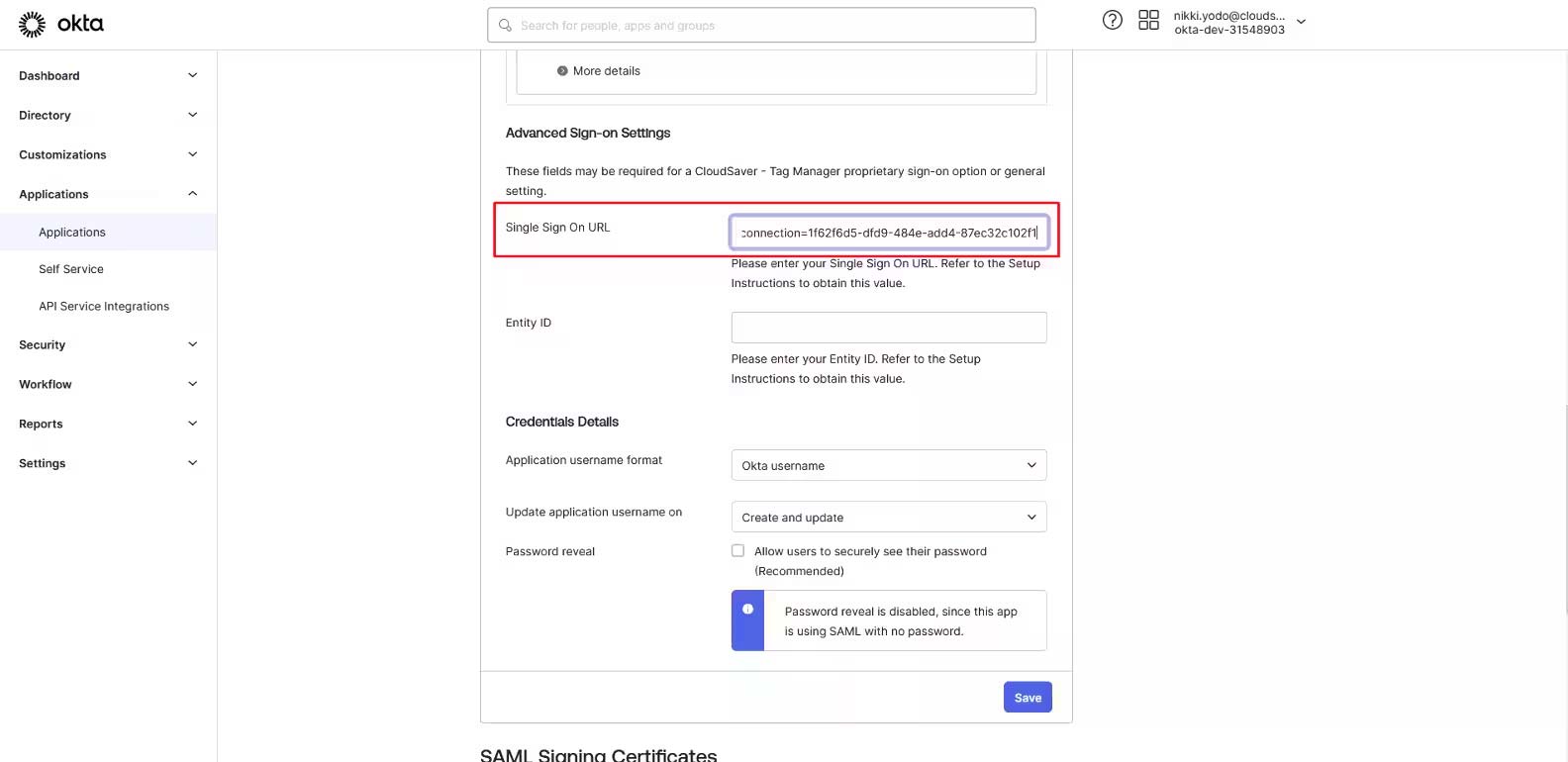The width and height of the screenshot is (1568, 762).
Task: Open Self Service menu item
Action: [x=71, y=269]
